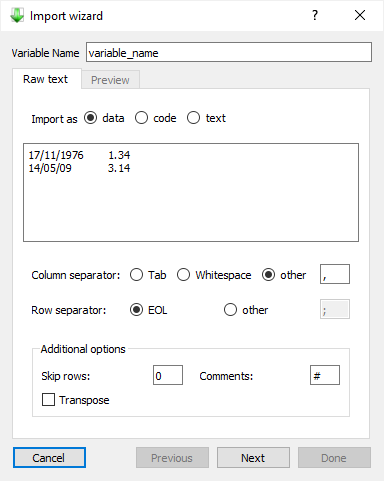The height and width of the screenshot is (481, 384).
Task: Select other column separator option
Action: click(268, 275)
